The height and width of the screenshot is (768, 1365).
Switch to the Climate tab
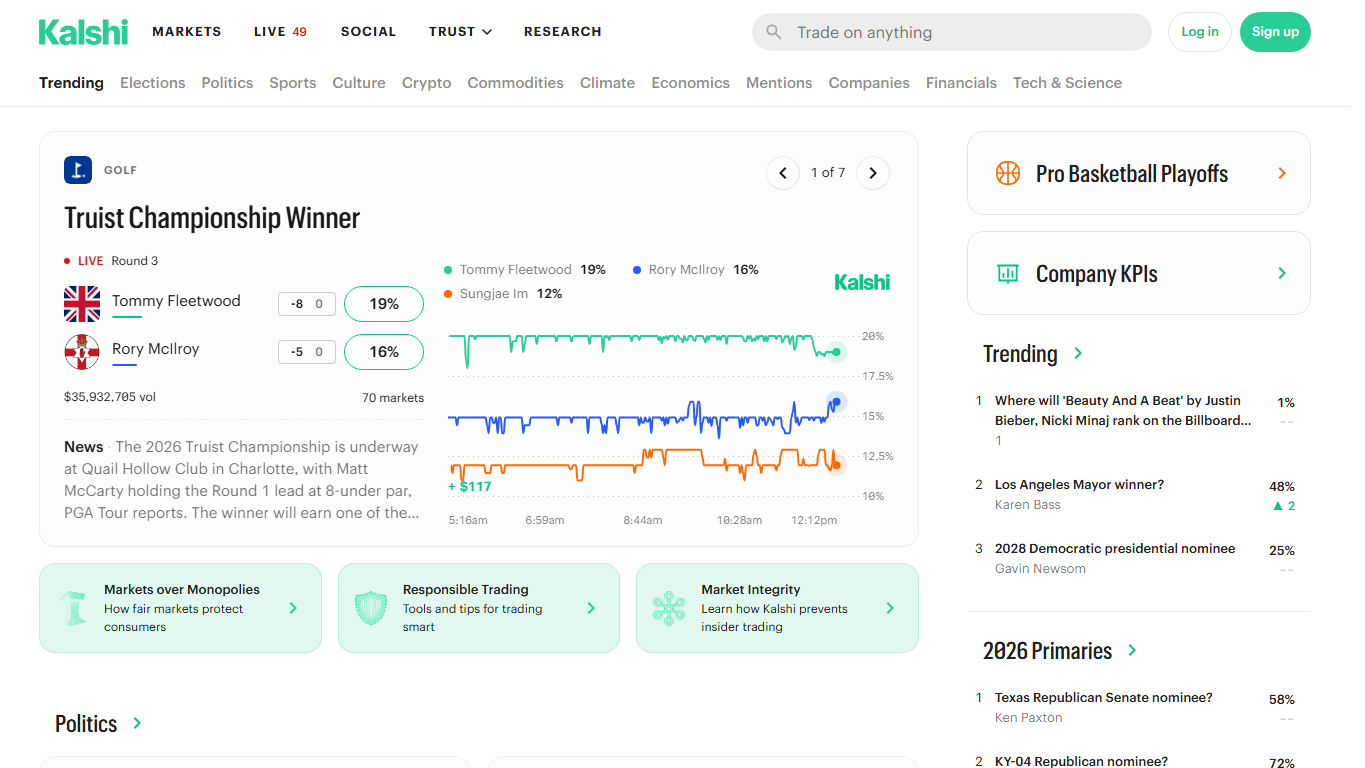608,83
